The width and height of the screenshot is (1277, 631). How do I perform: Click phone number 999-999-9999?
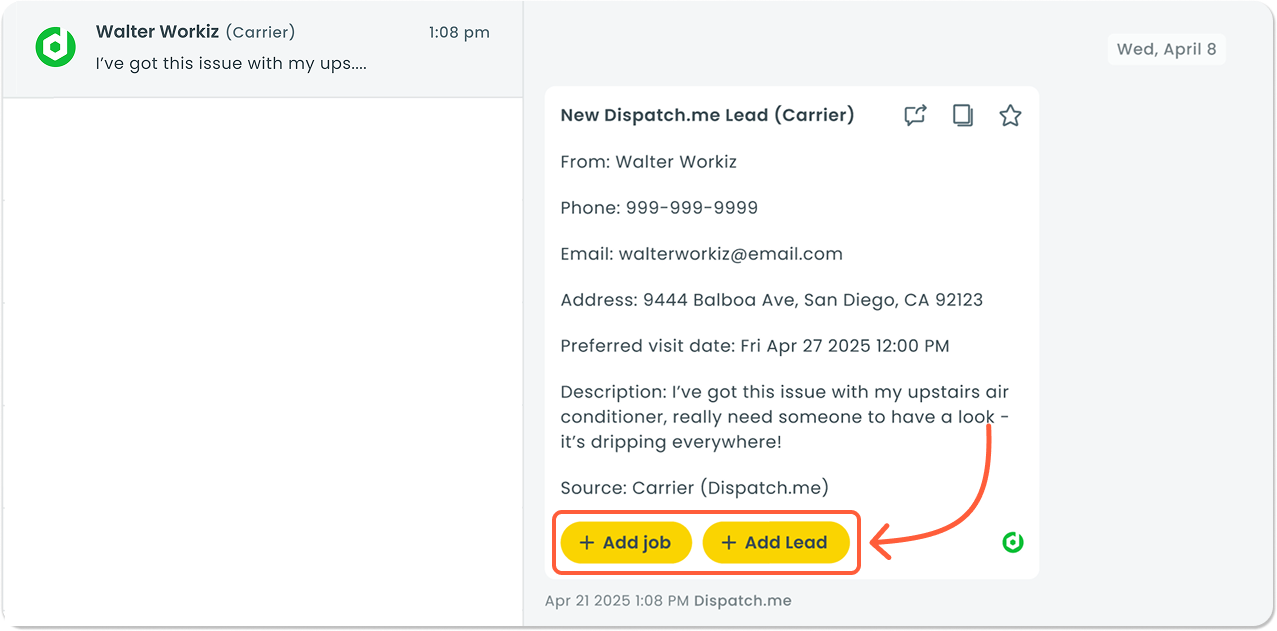tap(691, 208)
